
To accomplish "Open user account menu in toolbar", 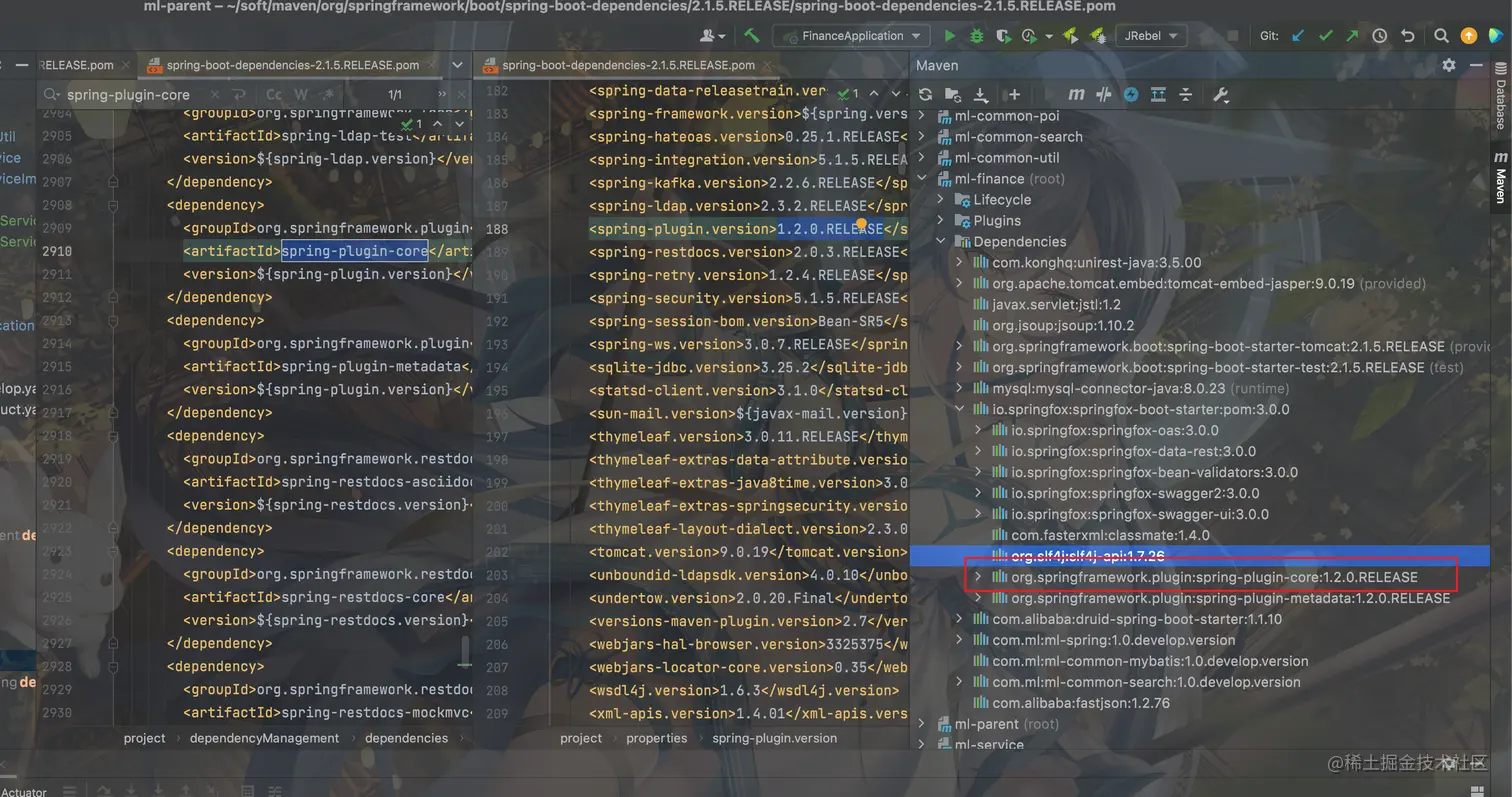I will pyautogui.click(x=713, y=35).
